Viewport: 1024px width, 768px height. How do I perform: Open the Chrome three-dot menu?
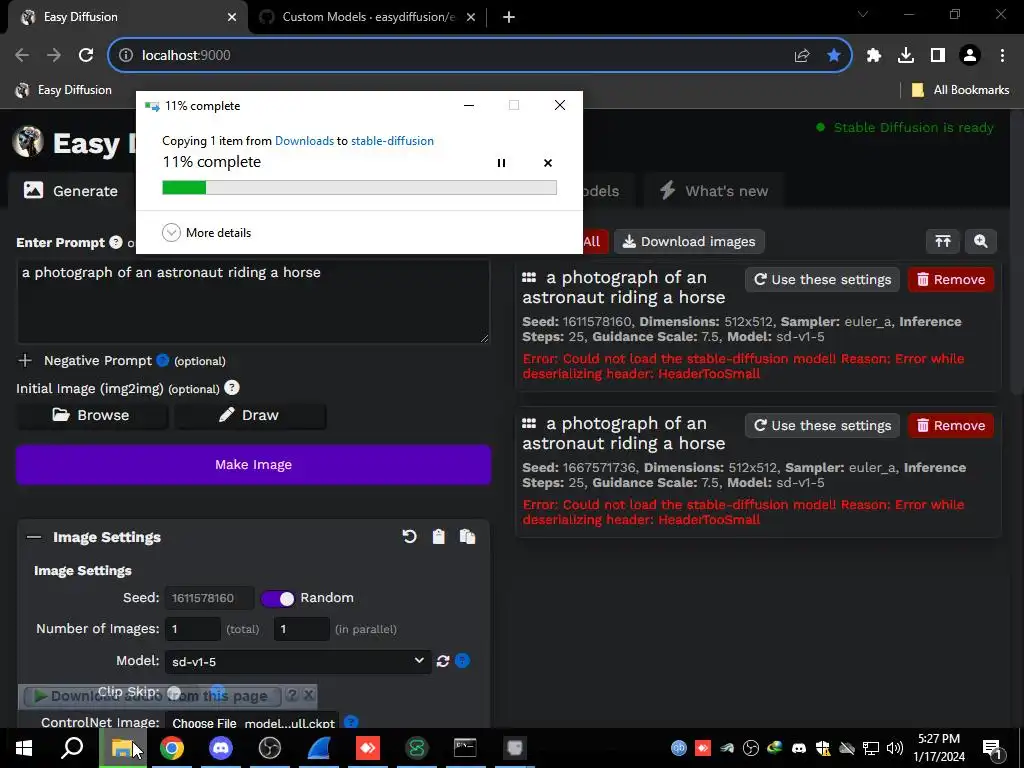pyautogui.click(x=1002, y=56)
